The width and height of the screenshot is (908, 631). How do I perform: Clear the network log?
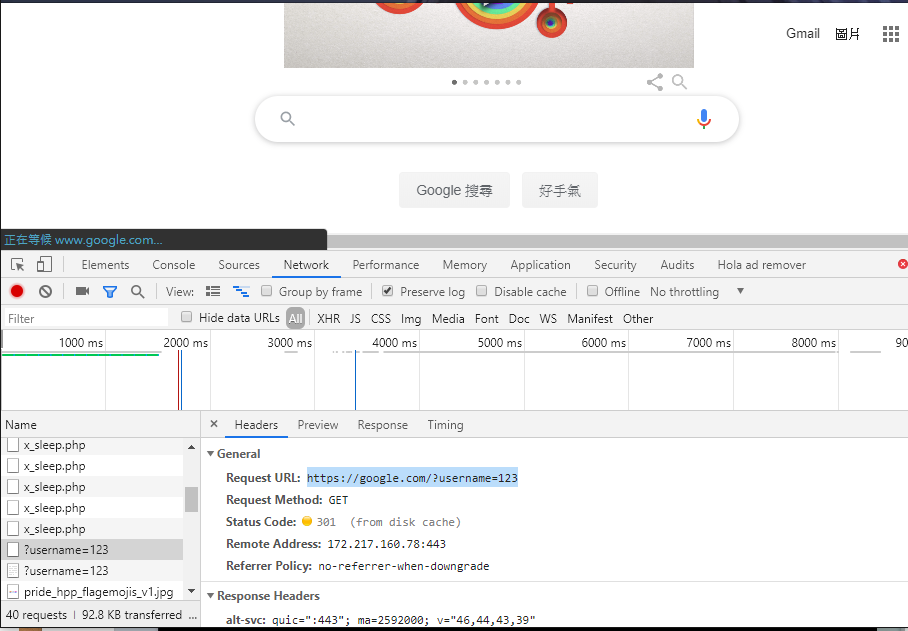(x=45, y=291)
